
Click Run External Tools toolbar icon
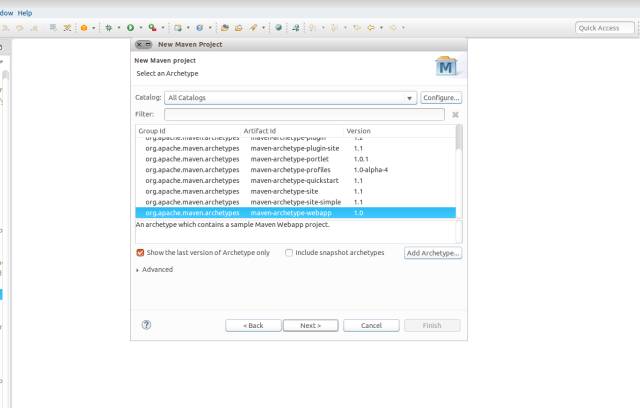[152, 28]
